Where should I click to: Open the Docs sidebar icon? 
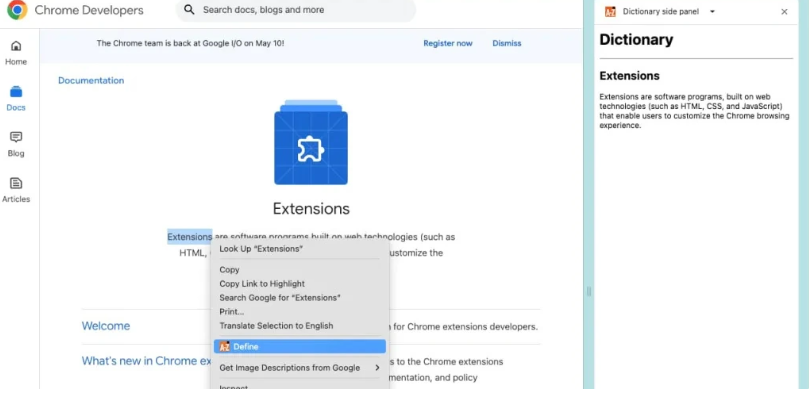(16, 92)
